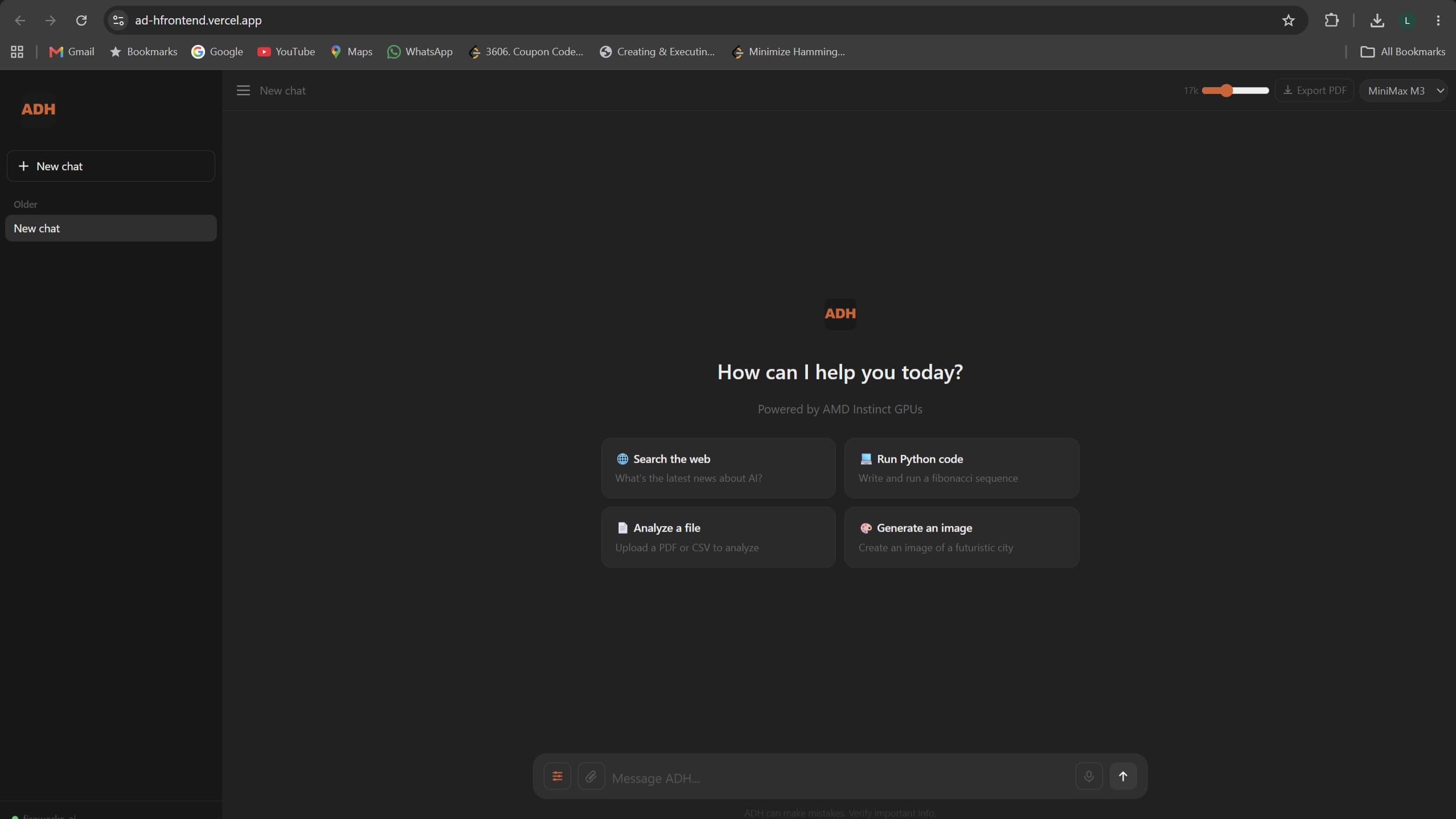This screenshot has width=1456, height=819.
Task: Open the 3606. Coupon Code bookmark
Action: click(526, 52)
